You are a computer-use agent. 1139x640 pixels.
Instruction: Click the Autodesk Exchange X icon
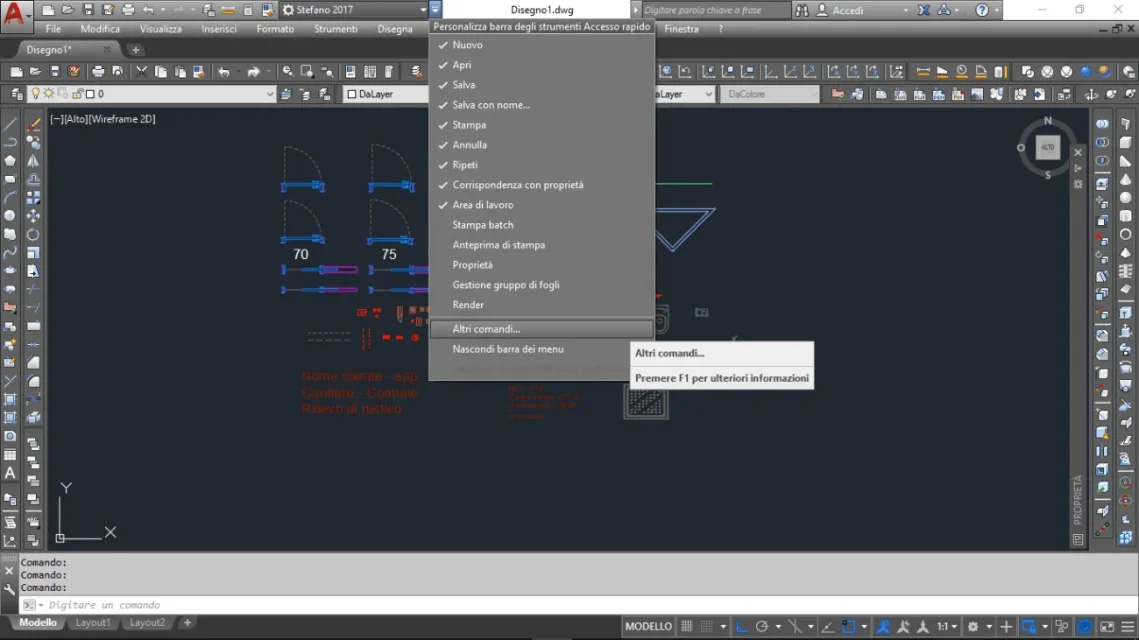924,10
